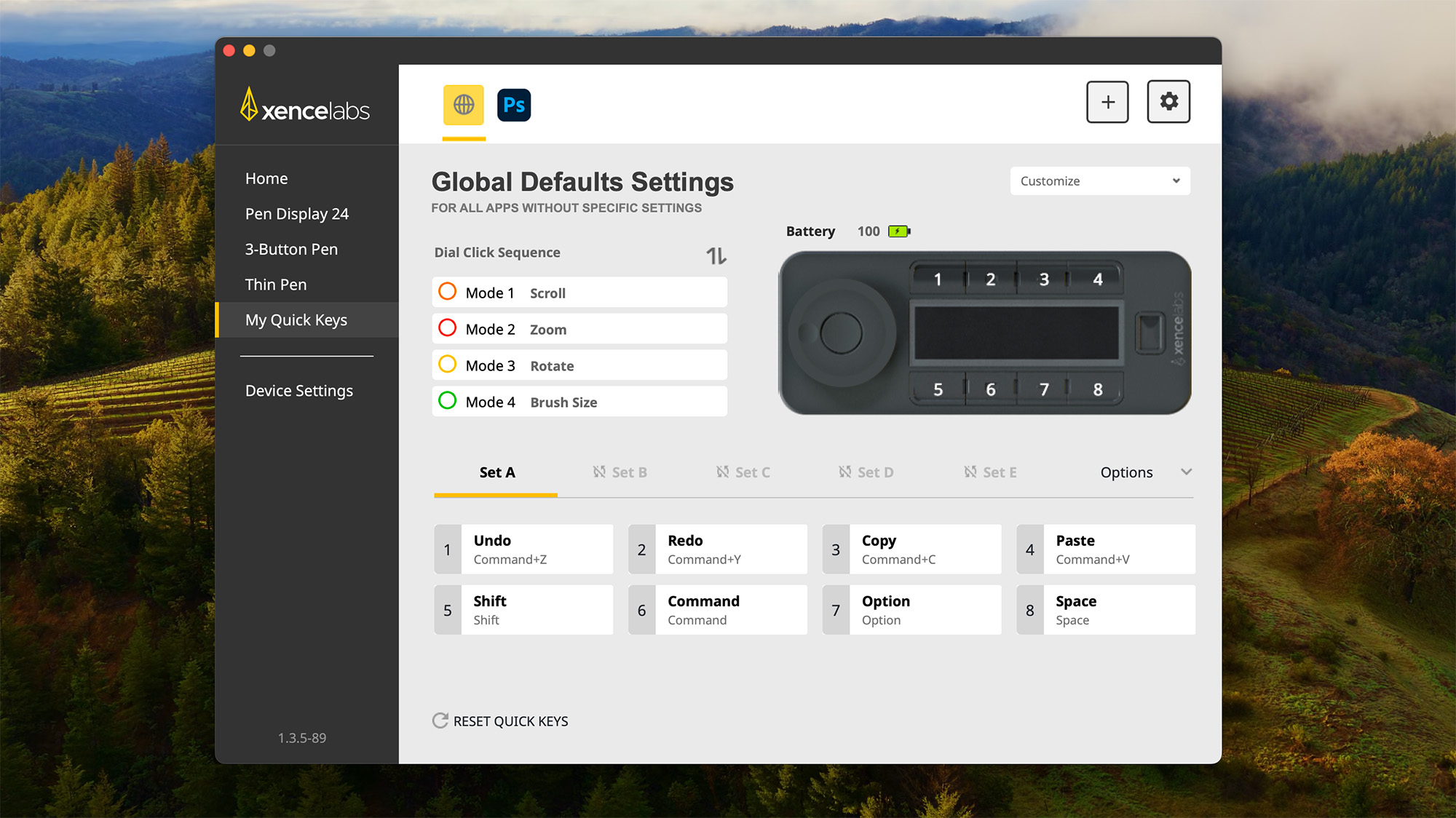Open settings with the gear icon
The image size is (1456, 818).
1168,102
